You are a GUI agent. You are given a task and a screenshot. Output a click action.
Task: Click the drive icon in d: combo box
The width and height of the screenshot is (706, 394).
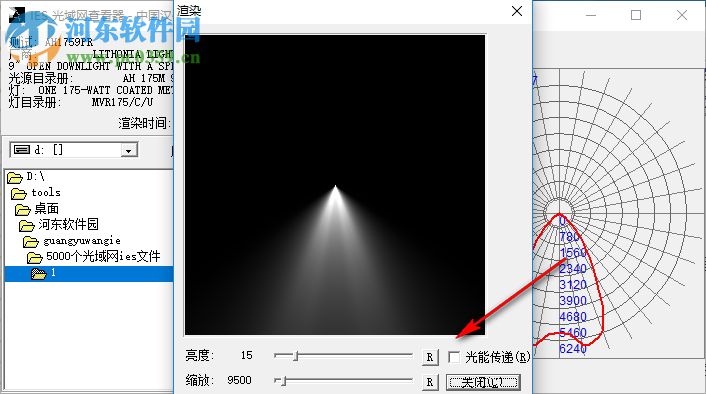(22, 149)
